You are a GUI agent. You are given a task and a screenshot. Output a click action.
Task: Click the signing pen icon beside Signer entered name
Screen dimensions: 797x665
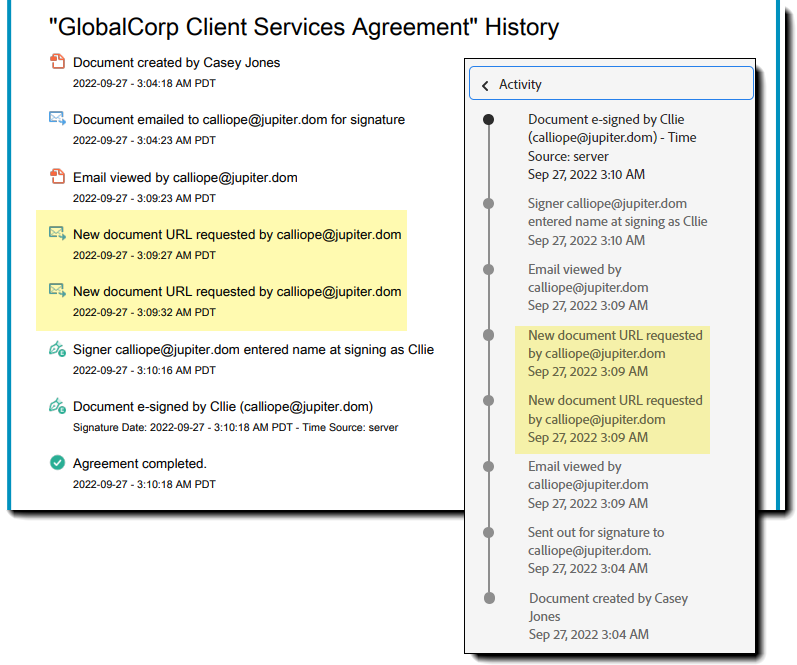(57, 349)
